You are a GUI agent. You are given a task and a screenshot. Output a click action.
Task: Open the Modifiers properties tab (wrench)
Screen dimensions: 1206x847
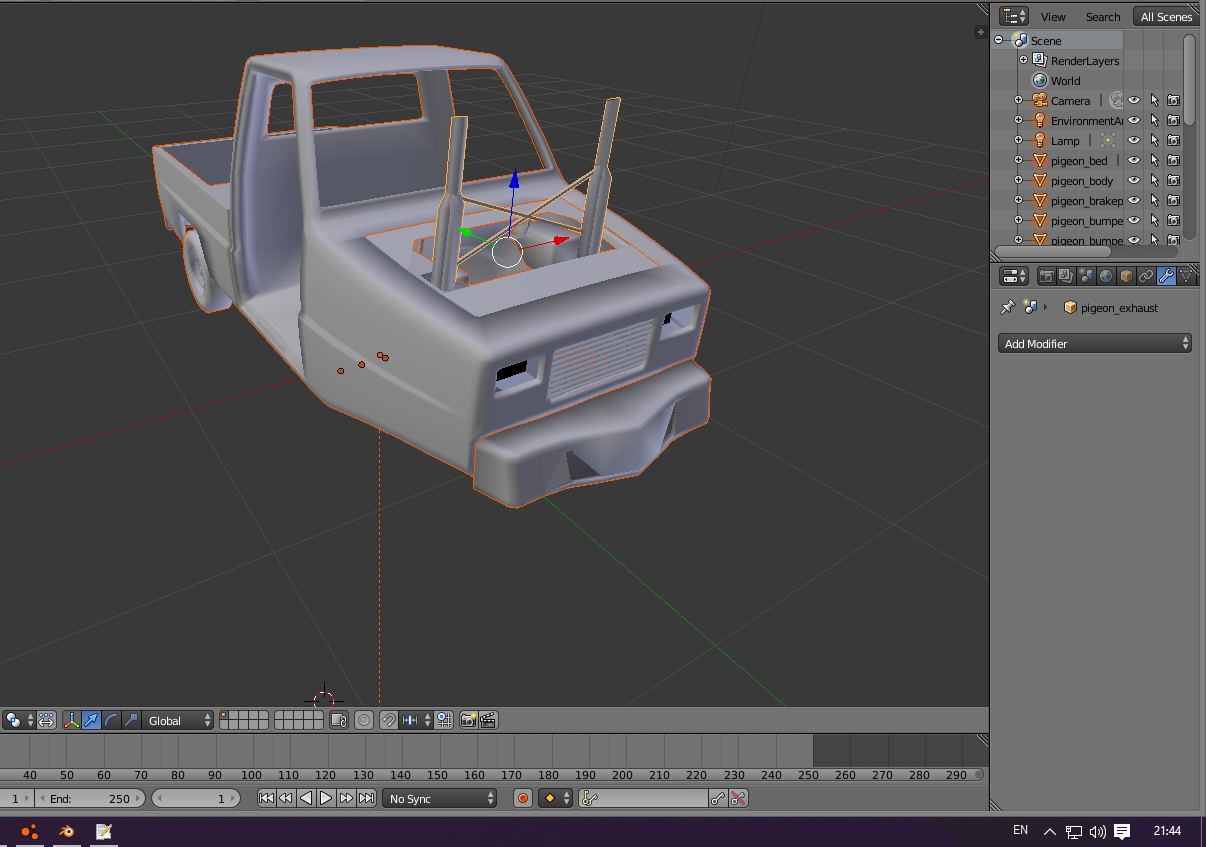click(x=1166, y=276)
